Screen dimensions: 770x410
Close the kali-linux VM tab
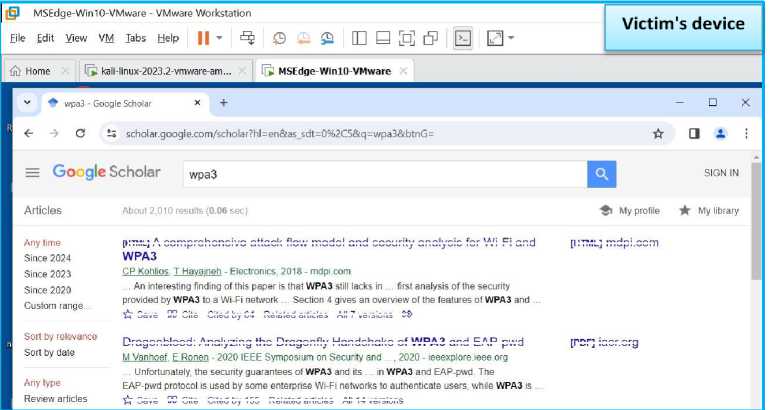(242, 71)
